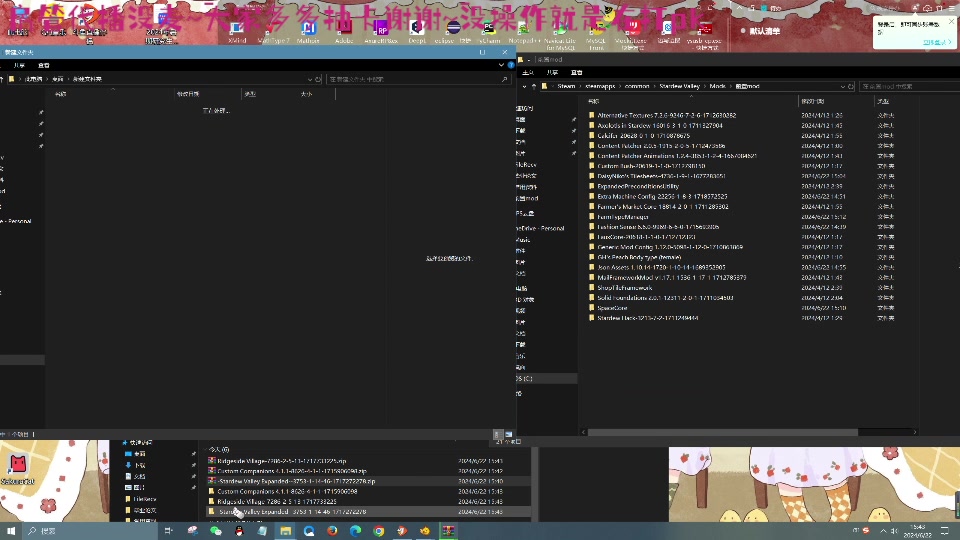The image size is (960, 540).
Task: Go to Mods in the address breadcrumb
Action: tap(717, 86)
